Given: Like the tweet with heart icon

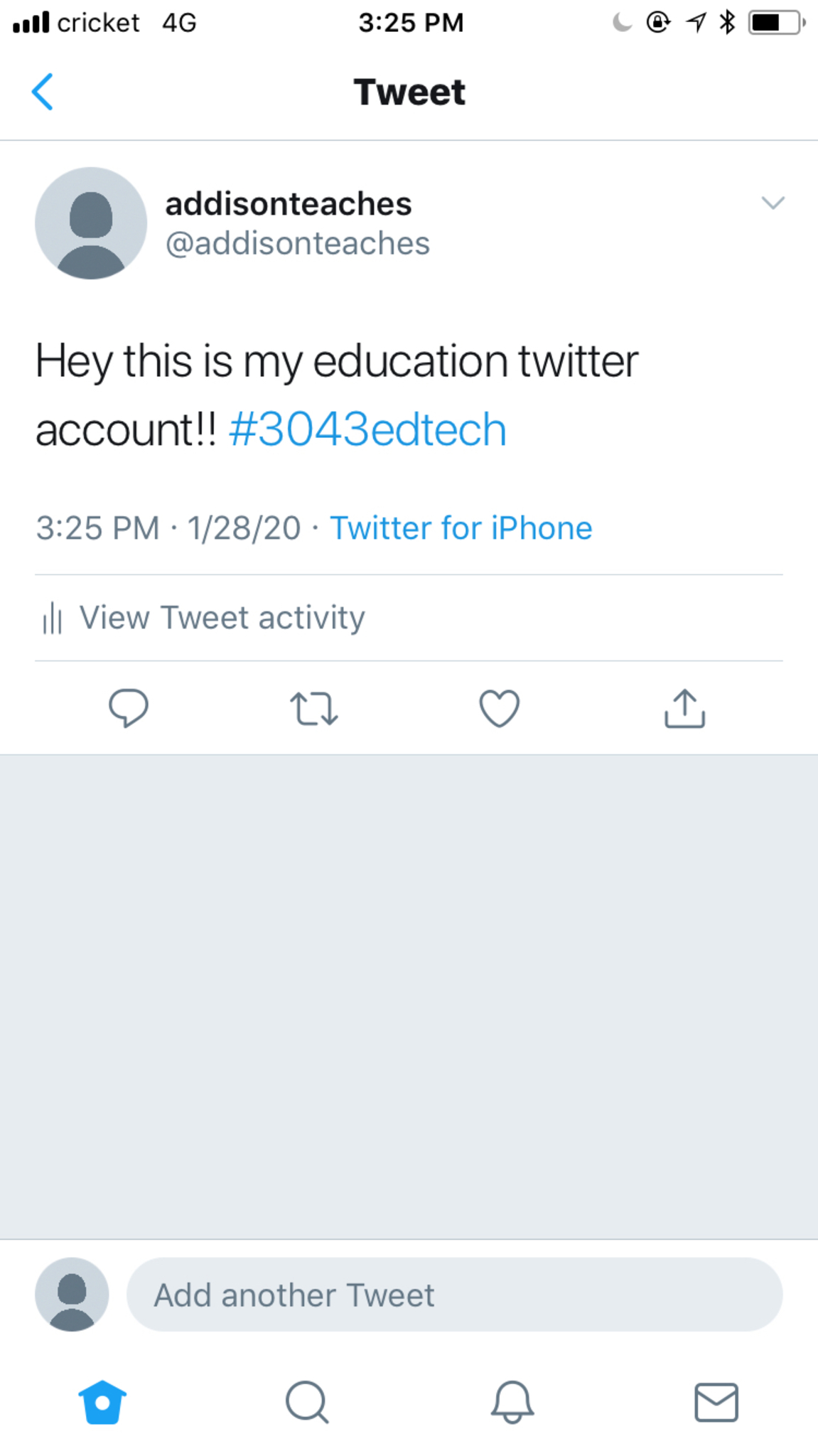Looking at the screenshot, I should (x=500, y=708).
